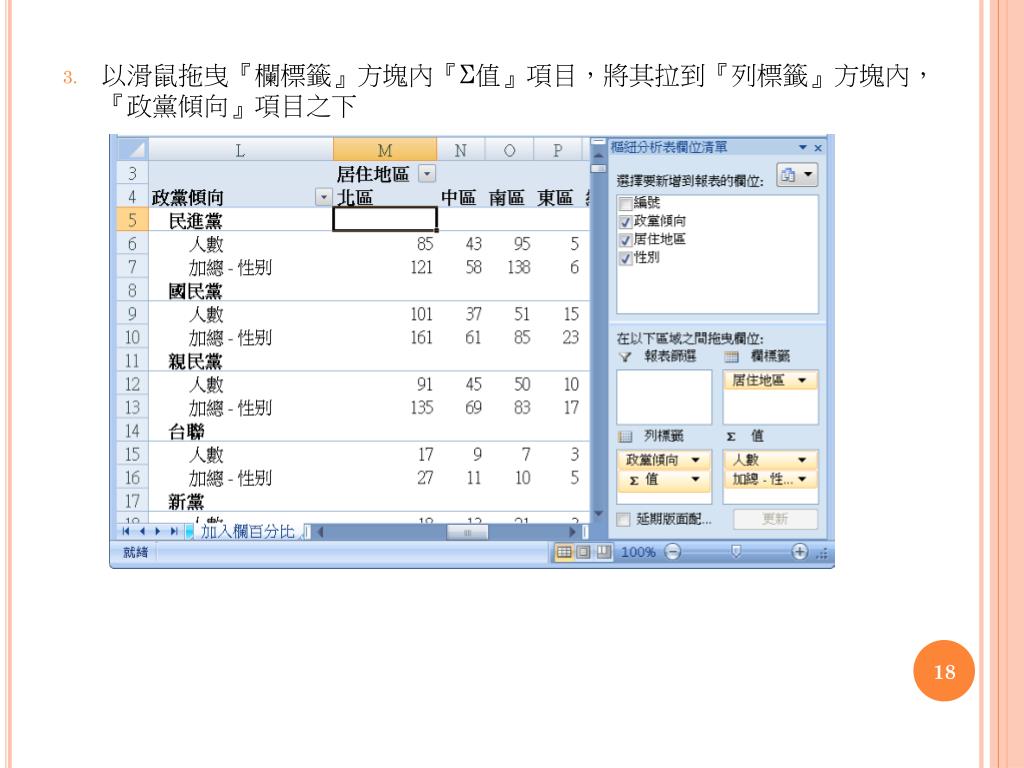The image size is (1024, 768).
Task: Open the 居住地區 dropdown in column labels
Action: point(802,381)
